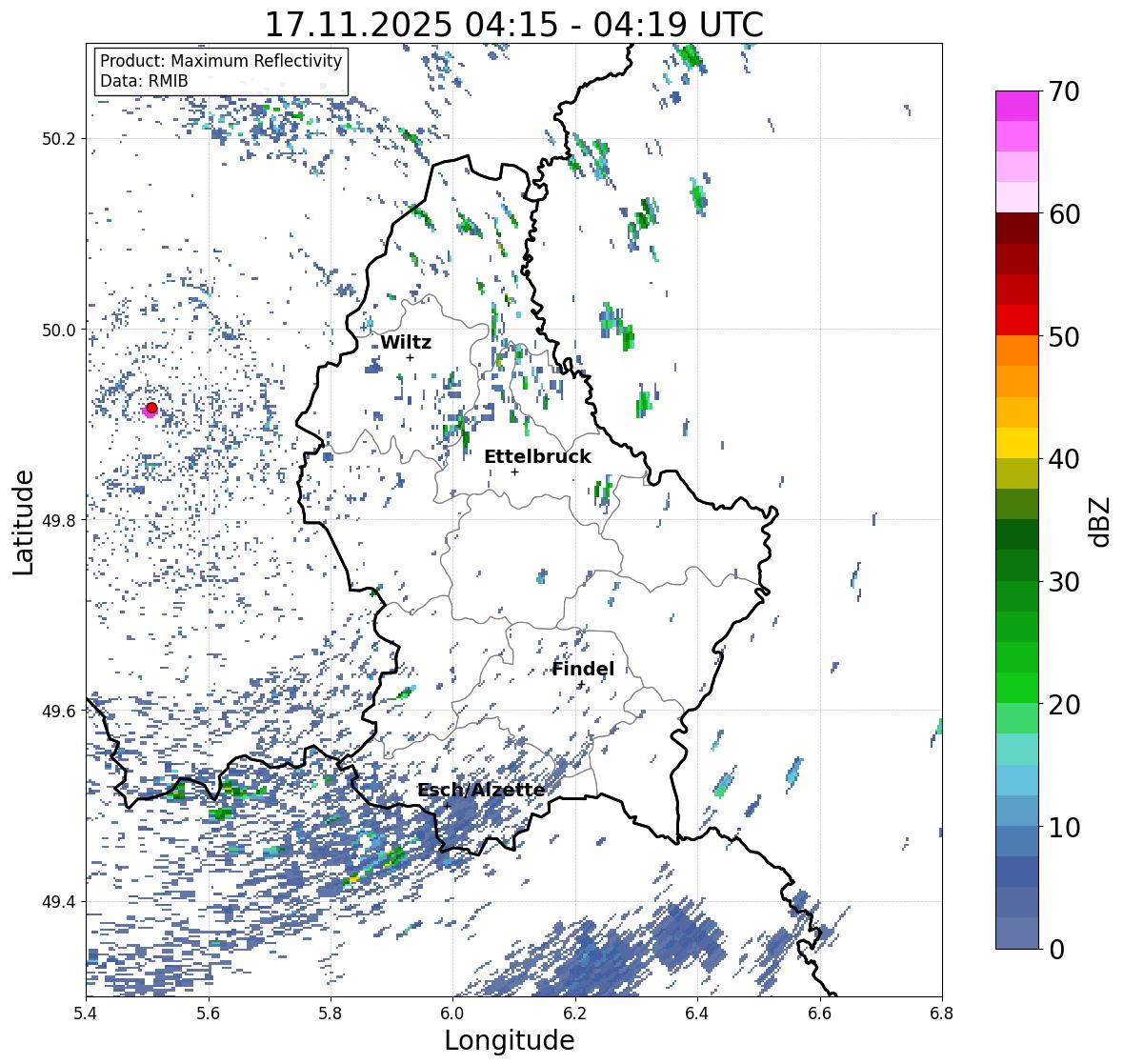Click the red radar site dot
Screen dimensions: 1123x1064
pyautogui.click(x=151, y=408)
